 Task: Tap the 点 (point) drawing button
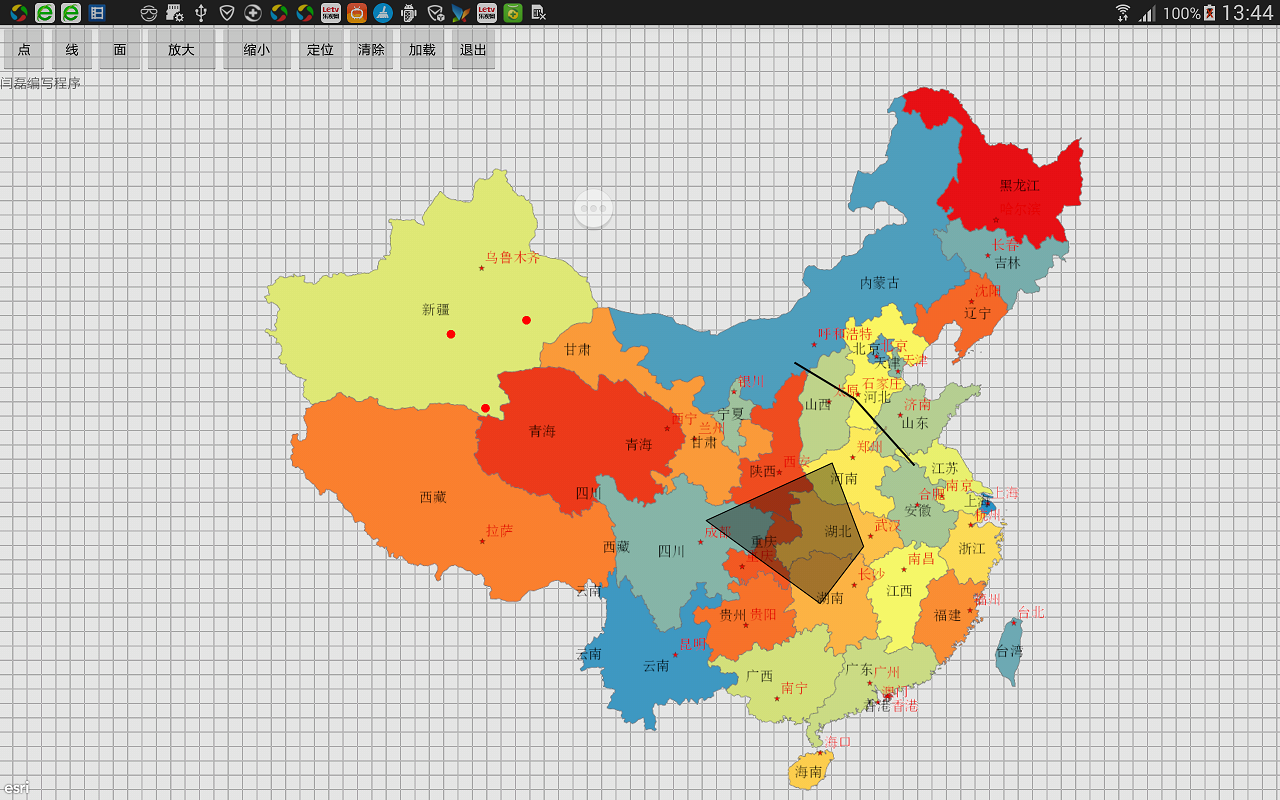[x=24, y=49]
